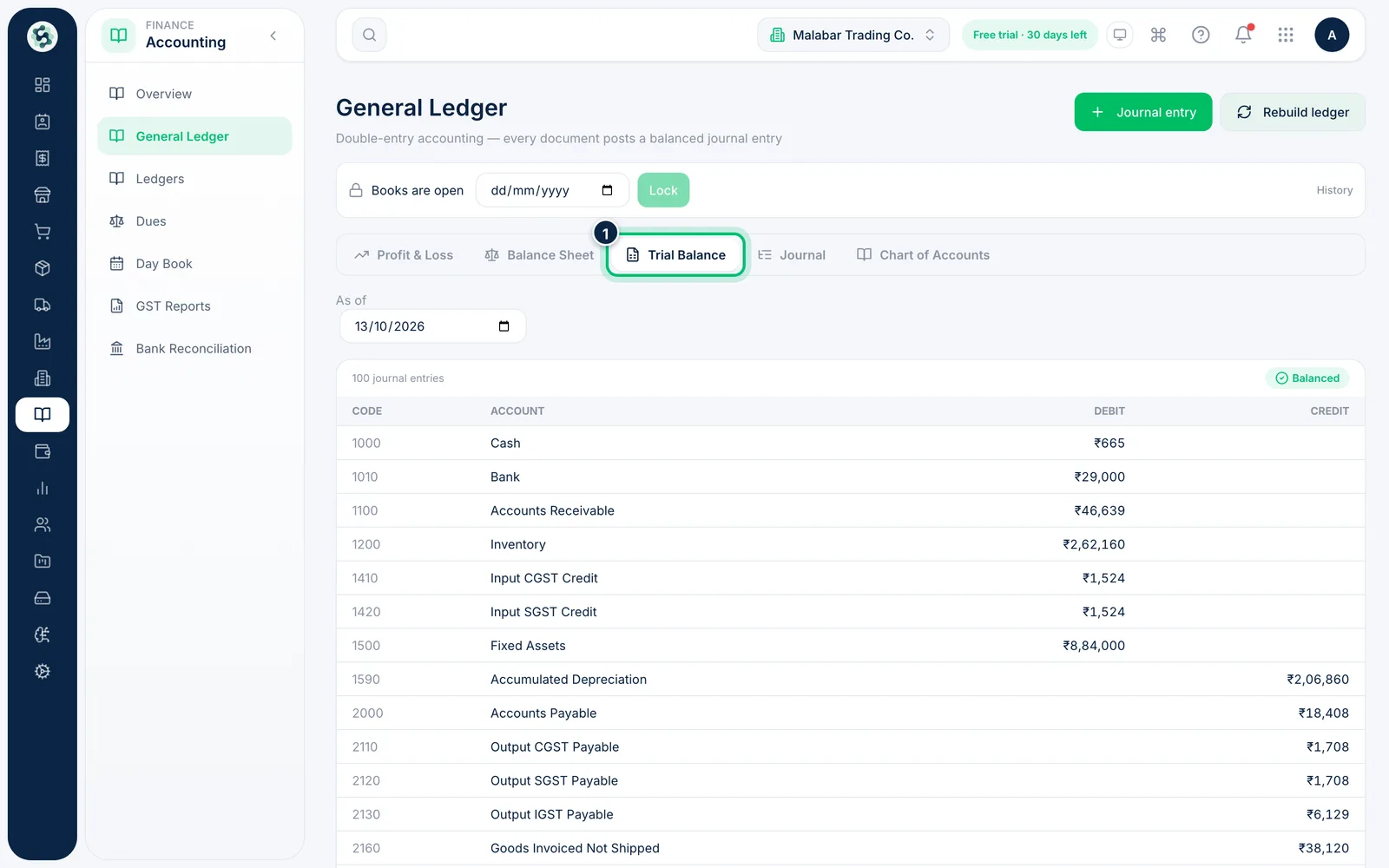Open the notifications bell
Image resolution: width=1389 pixels, height=868 pixels.
tap(1243, 35)
